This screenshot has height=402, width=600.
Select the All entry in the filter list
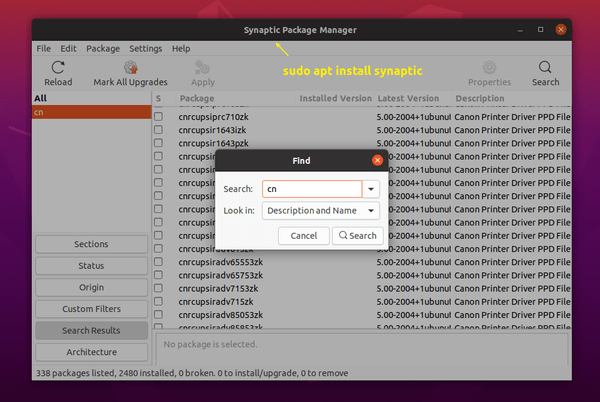tap(91, 98)
